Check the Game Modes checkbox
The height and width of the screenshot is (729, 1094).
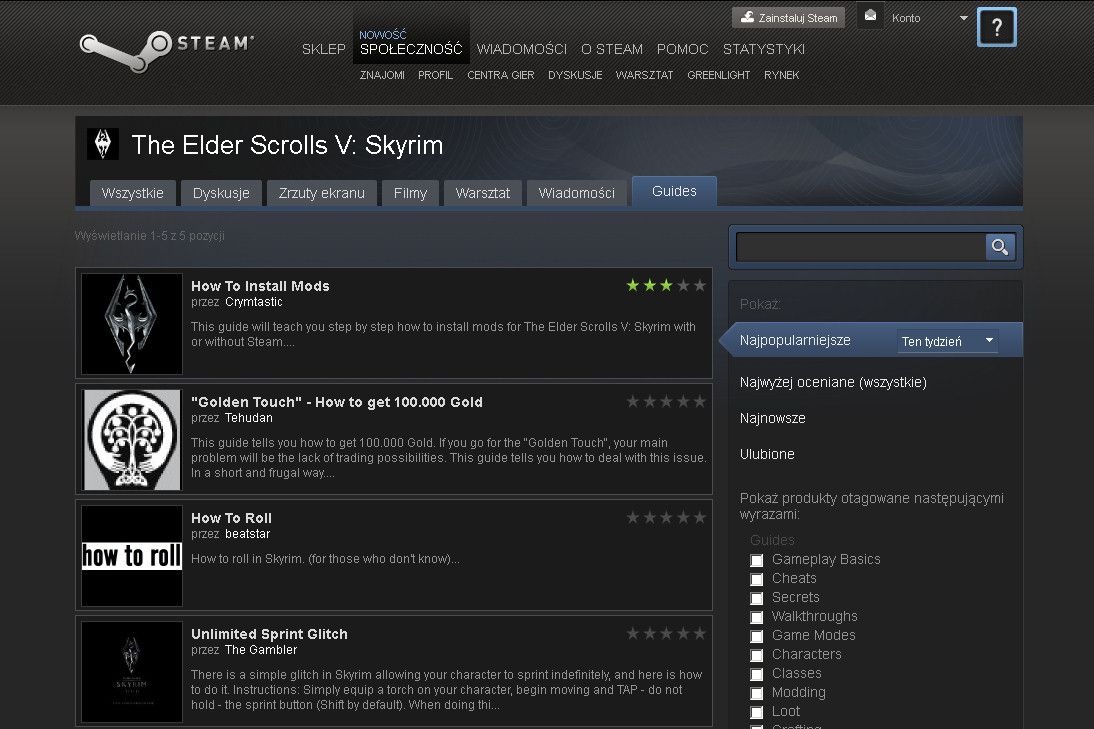(756, 636)
